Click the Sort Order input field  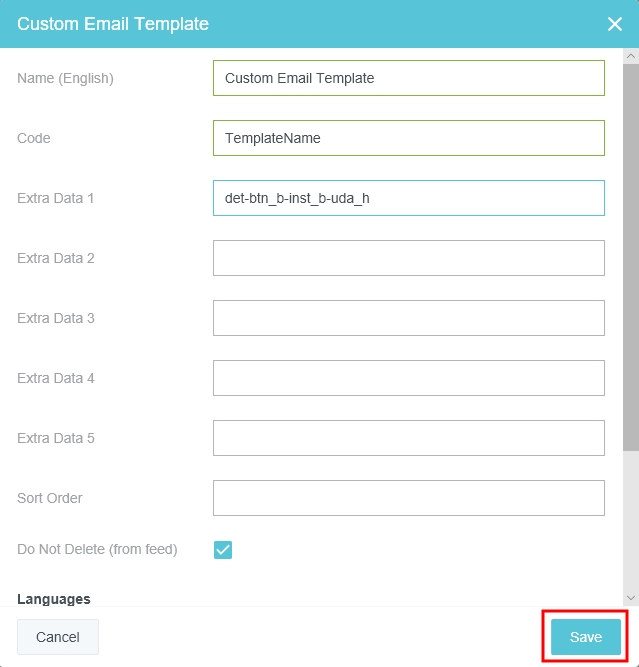(408, 498)
